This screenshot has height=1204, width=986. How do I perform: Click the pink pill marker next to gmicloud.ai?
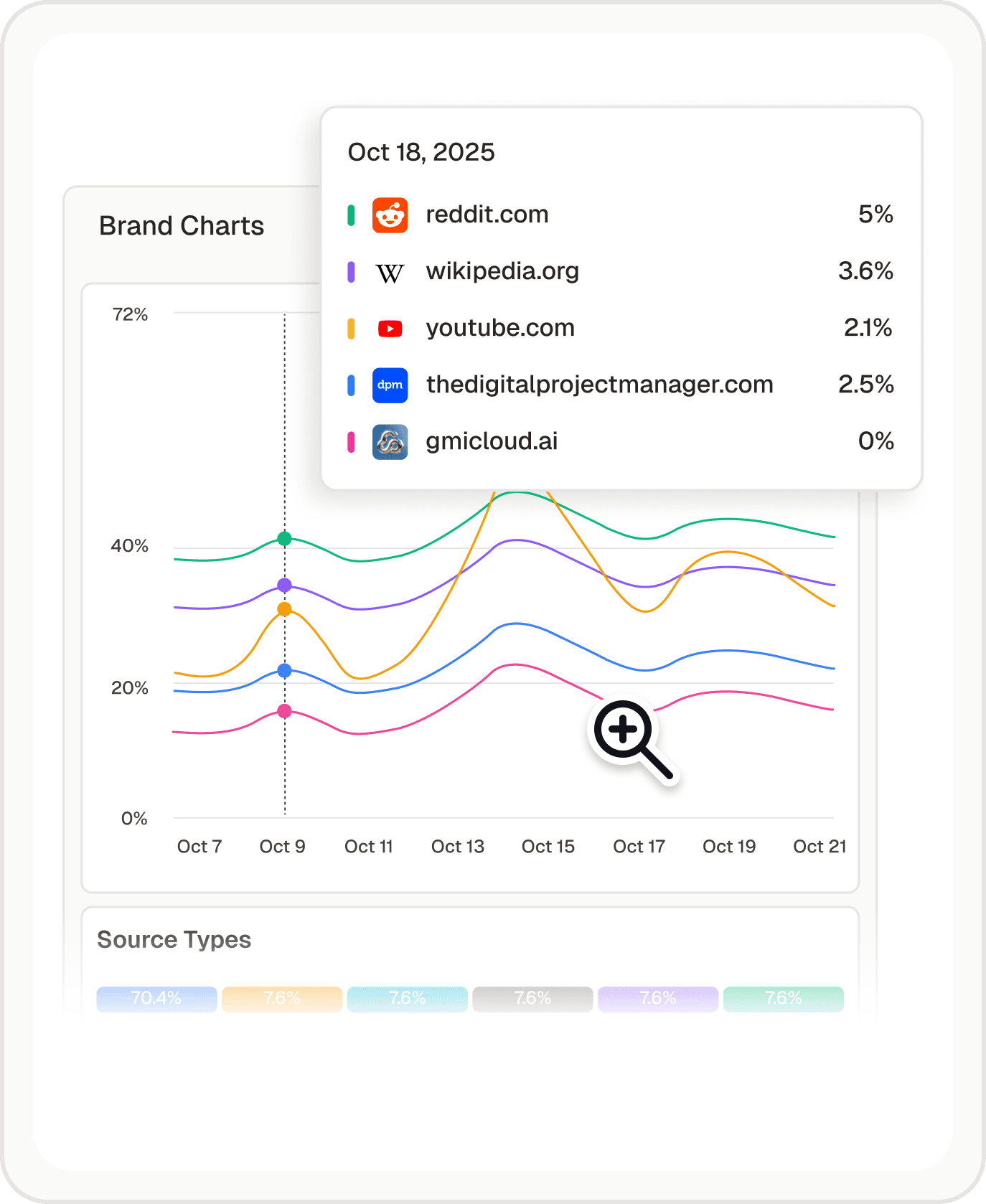tap(350, 441)
